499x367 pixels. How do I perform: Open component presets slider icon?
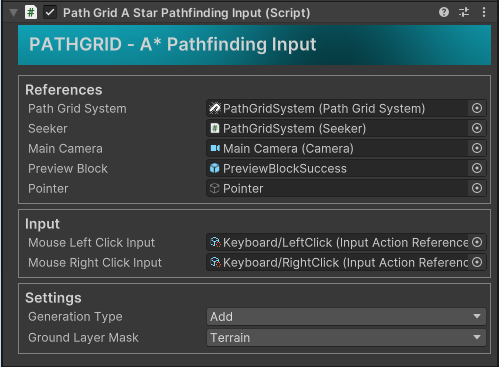pos(464,13)
